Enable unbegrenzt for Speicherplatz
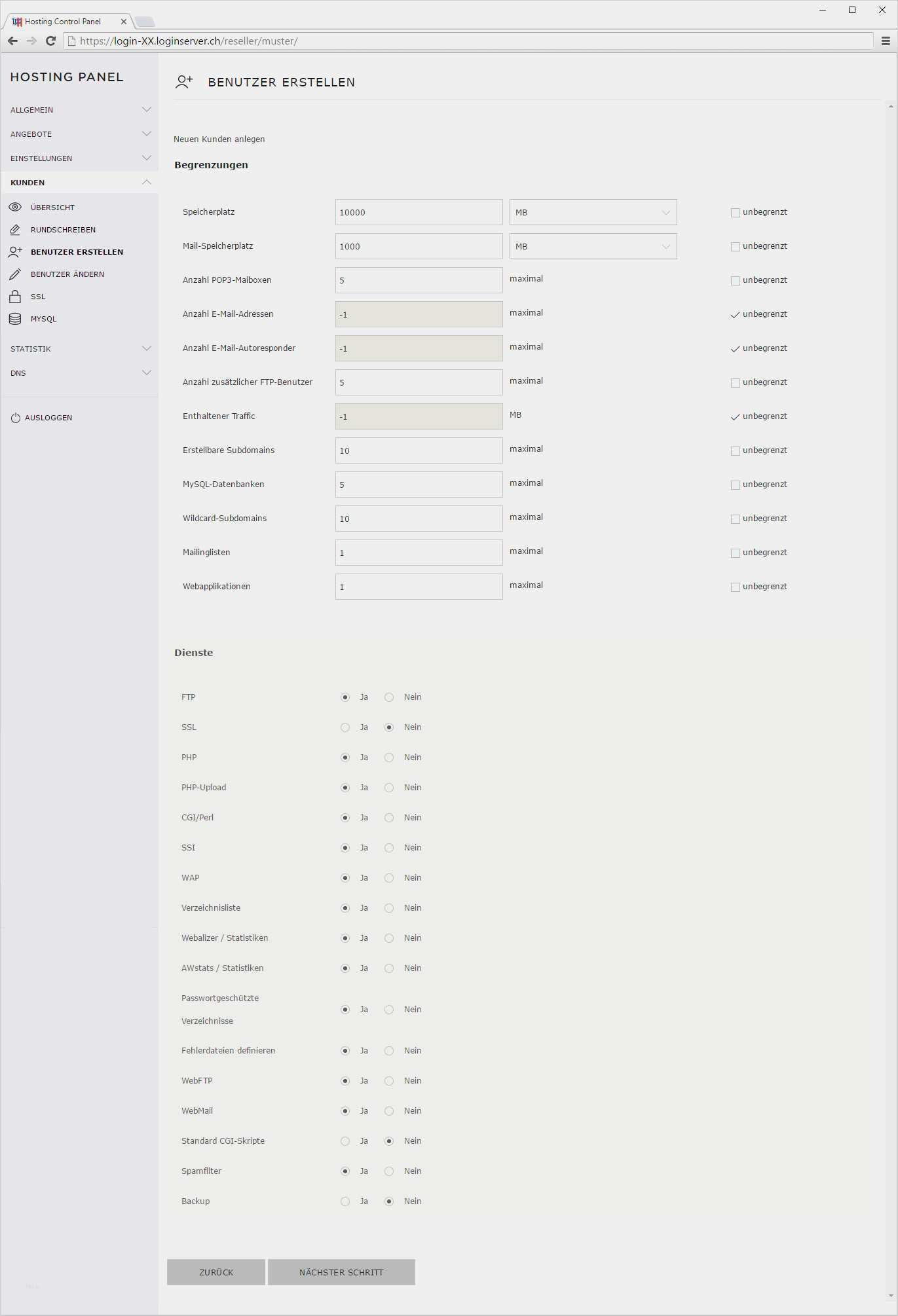The height and width of the screenshot is (1316, 898). (736, 213)
